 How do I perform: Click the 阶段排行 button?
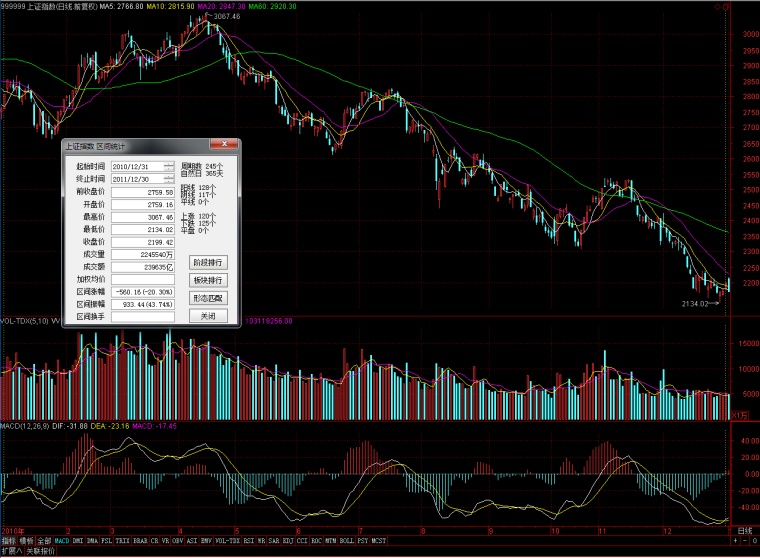tap(208, 262)
